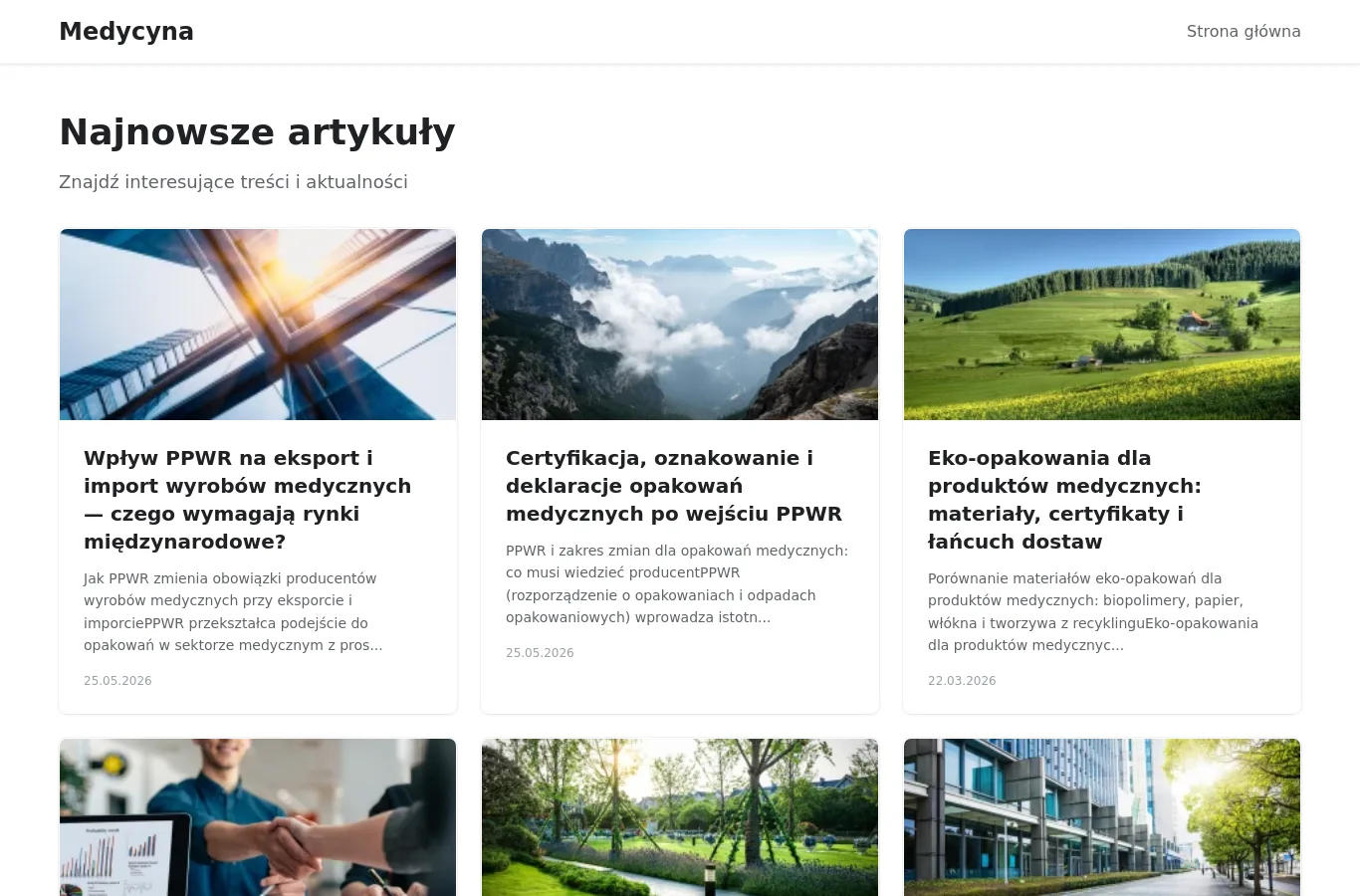Click the office building street thumbnail
Screen dimensions: 1360x896
pyautogui.click(x=1102, y=817)
